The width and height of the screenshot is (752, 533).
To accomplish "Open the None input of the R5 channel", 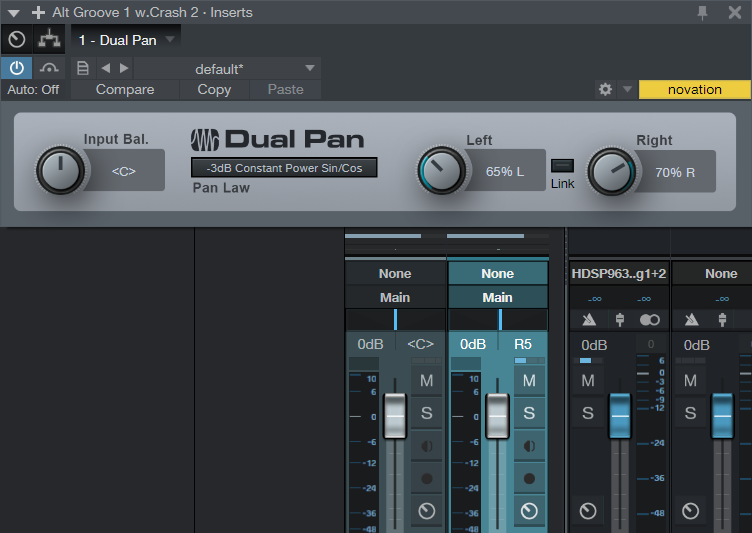I will pos(498,273).
